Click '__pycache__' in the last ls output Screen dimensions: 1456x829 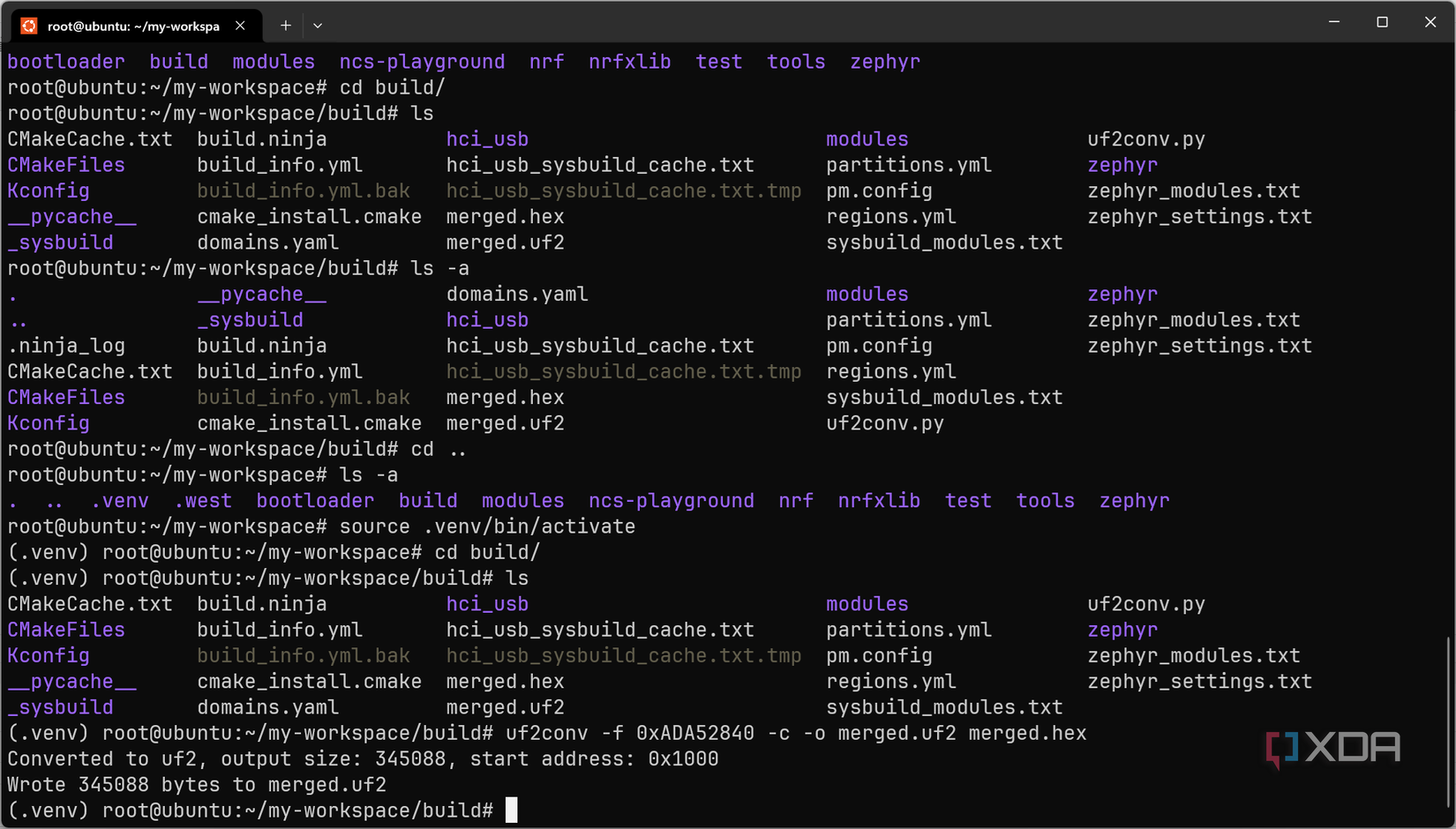click(72, 682)
